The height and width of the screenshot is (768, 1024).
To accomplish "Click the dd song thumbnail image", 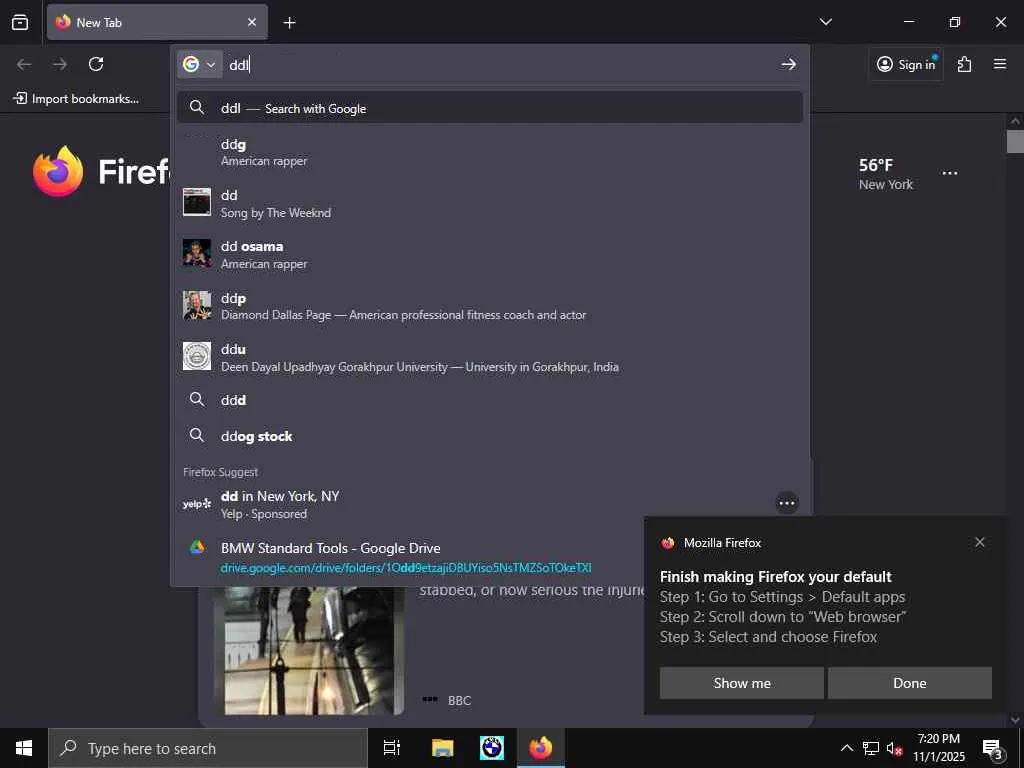I will 197,202.
